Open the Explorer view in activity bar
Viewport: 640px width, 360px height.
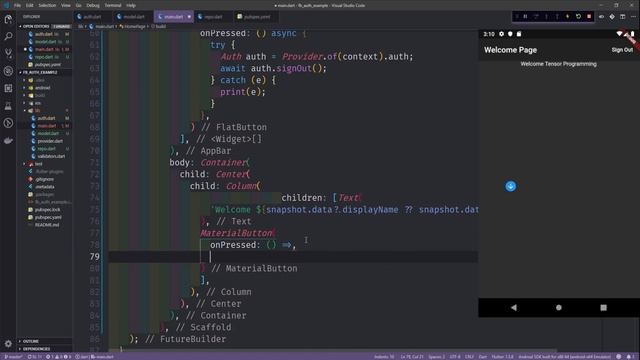coord(8,19)
